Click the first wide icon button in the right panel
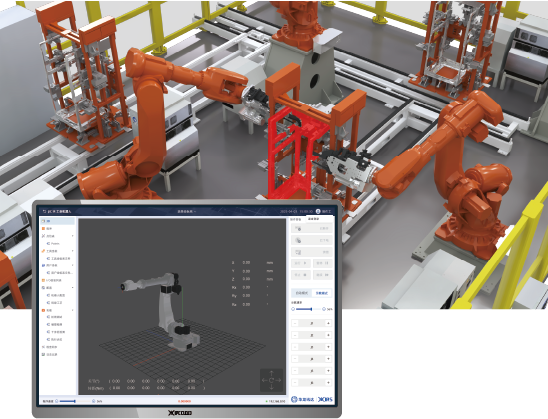 pyautogui.click(x=312, y=228)
